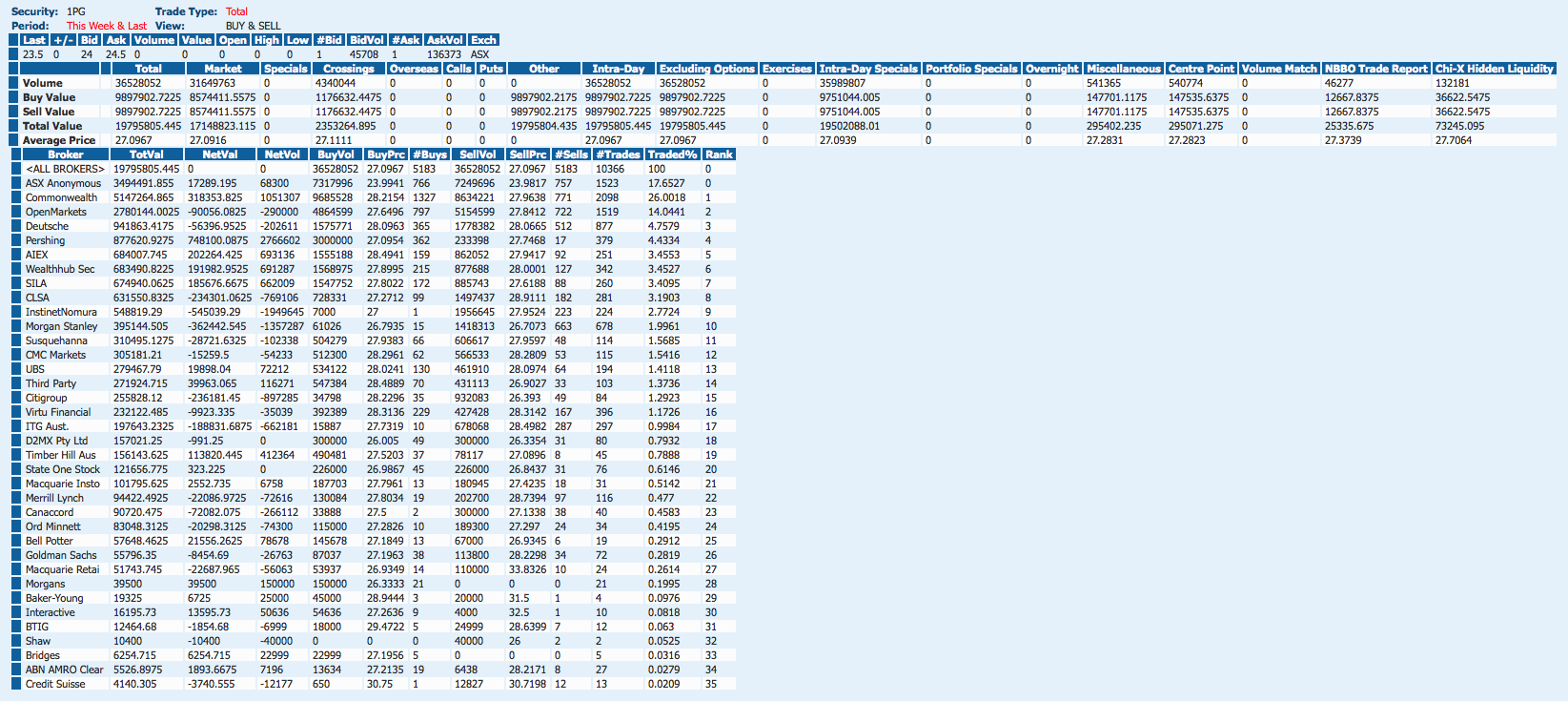This screenshot has width=1568, height=701.
Task: Click the NBBO Trade Report column header
Action: coord(1376,69)
